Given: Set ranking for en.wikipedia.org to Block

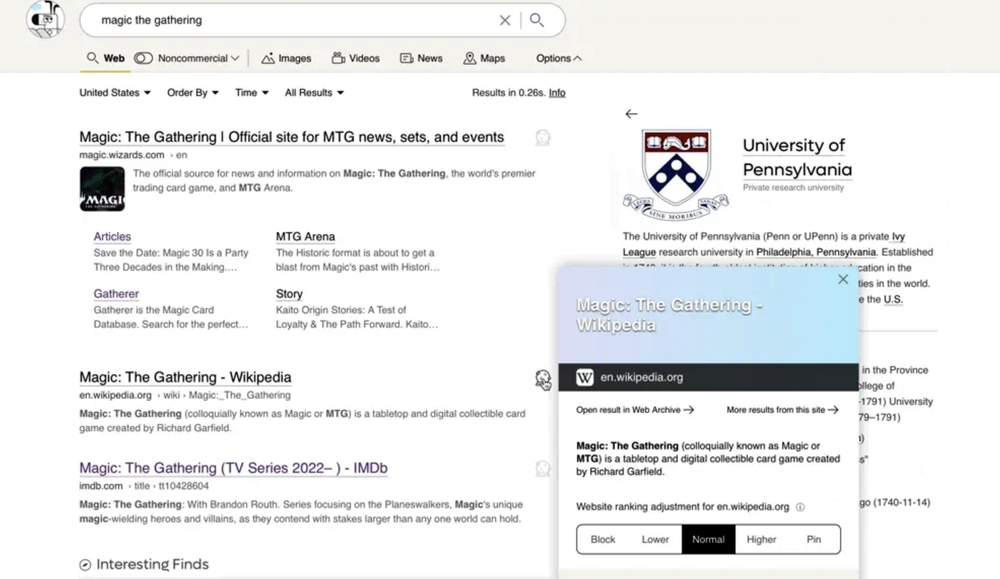Looking at the screenshot, I should [x=603, y=539].
